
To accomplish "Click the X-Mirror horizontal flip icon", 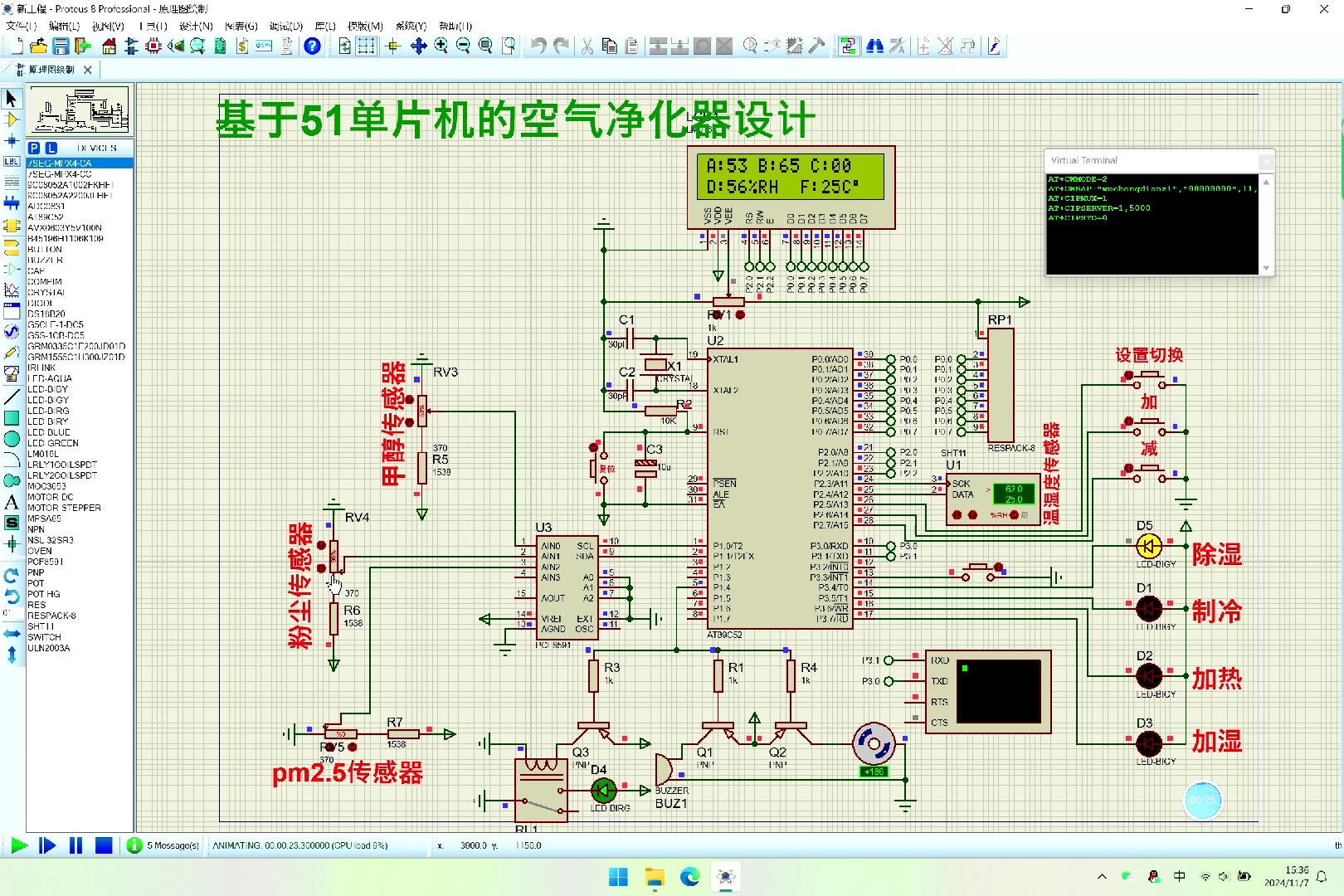I will click(11, 633).
